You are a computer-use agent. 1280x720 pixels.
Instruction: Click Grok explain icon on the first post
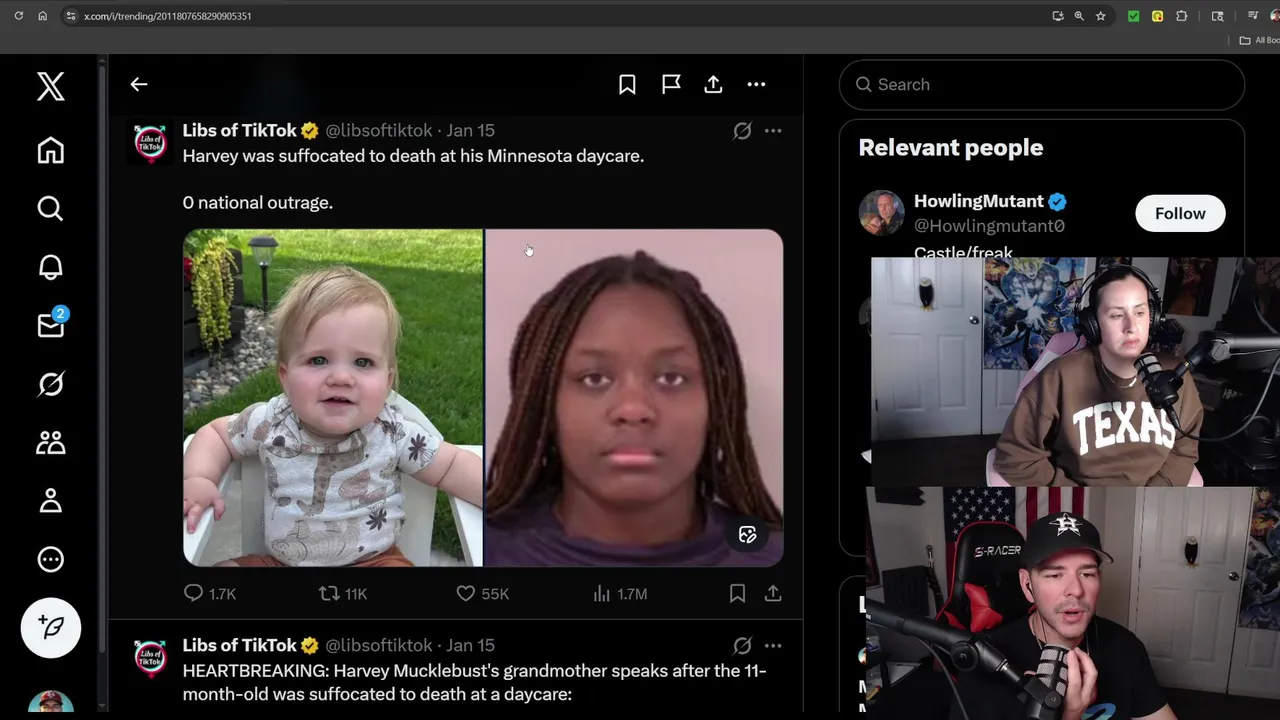[742, 131]
